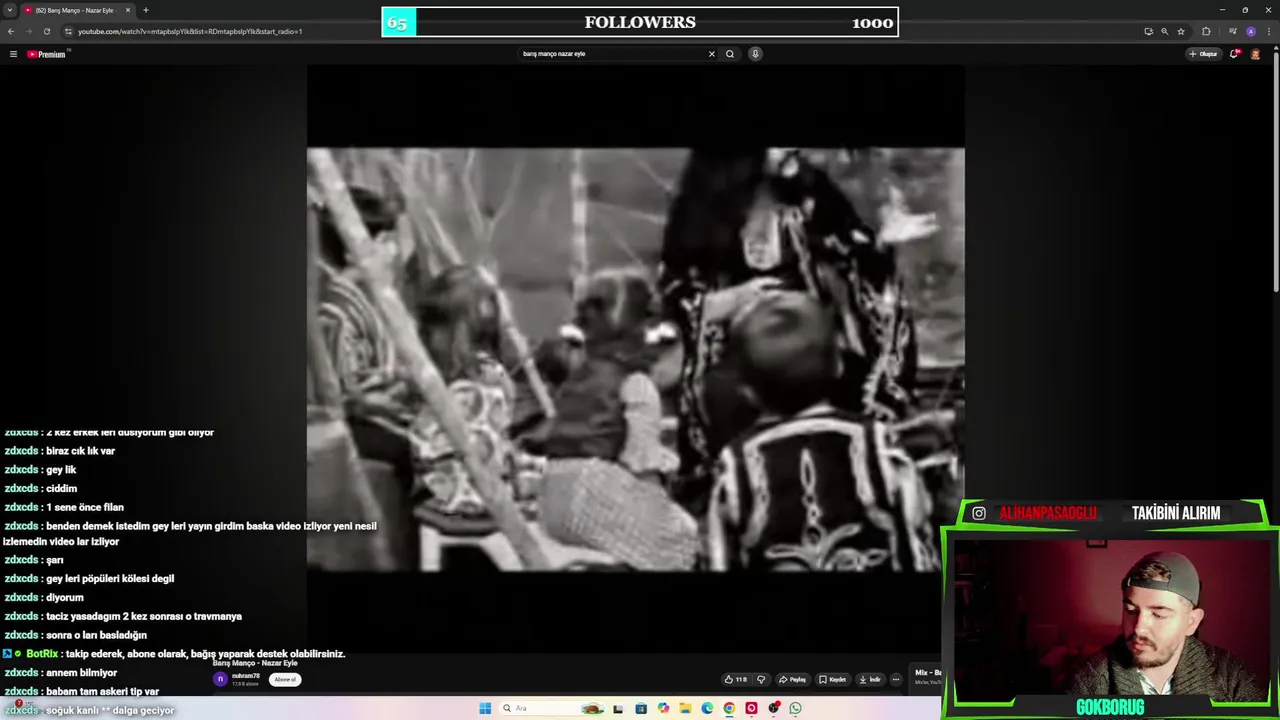Click the Abone ol subscribe button
The image size is (1280, 720).
pos(285,679)
